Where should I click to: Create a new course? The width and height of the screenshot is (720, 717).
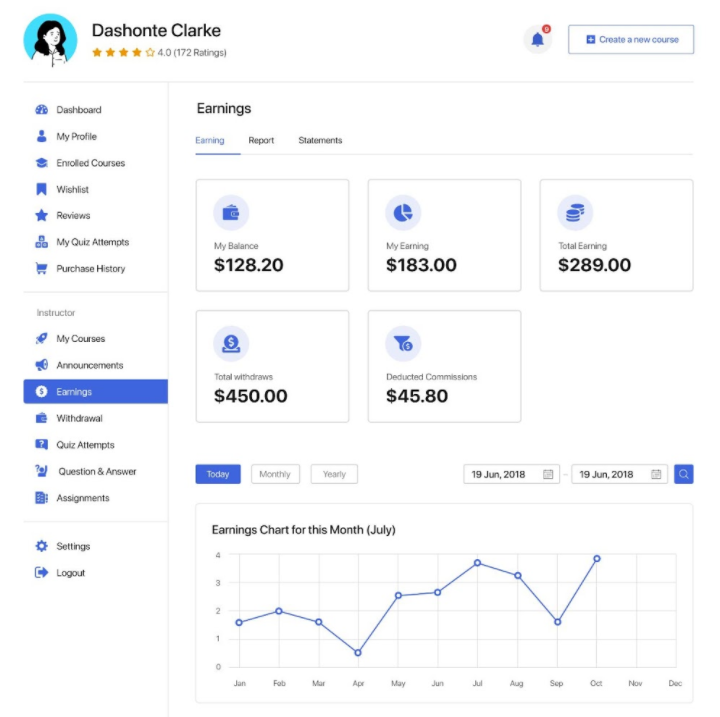(x=631, y=40)
